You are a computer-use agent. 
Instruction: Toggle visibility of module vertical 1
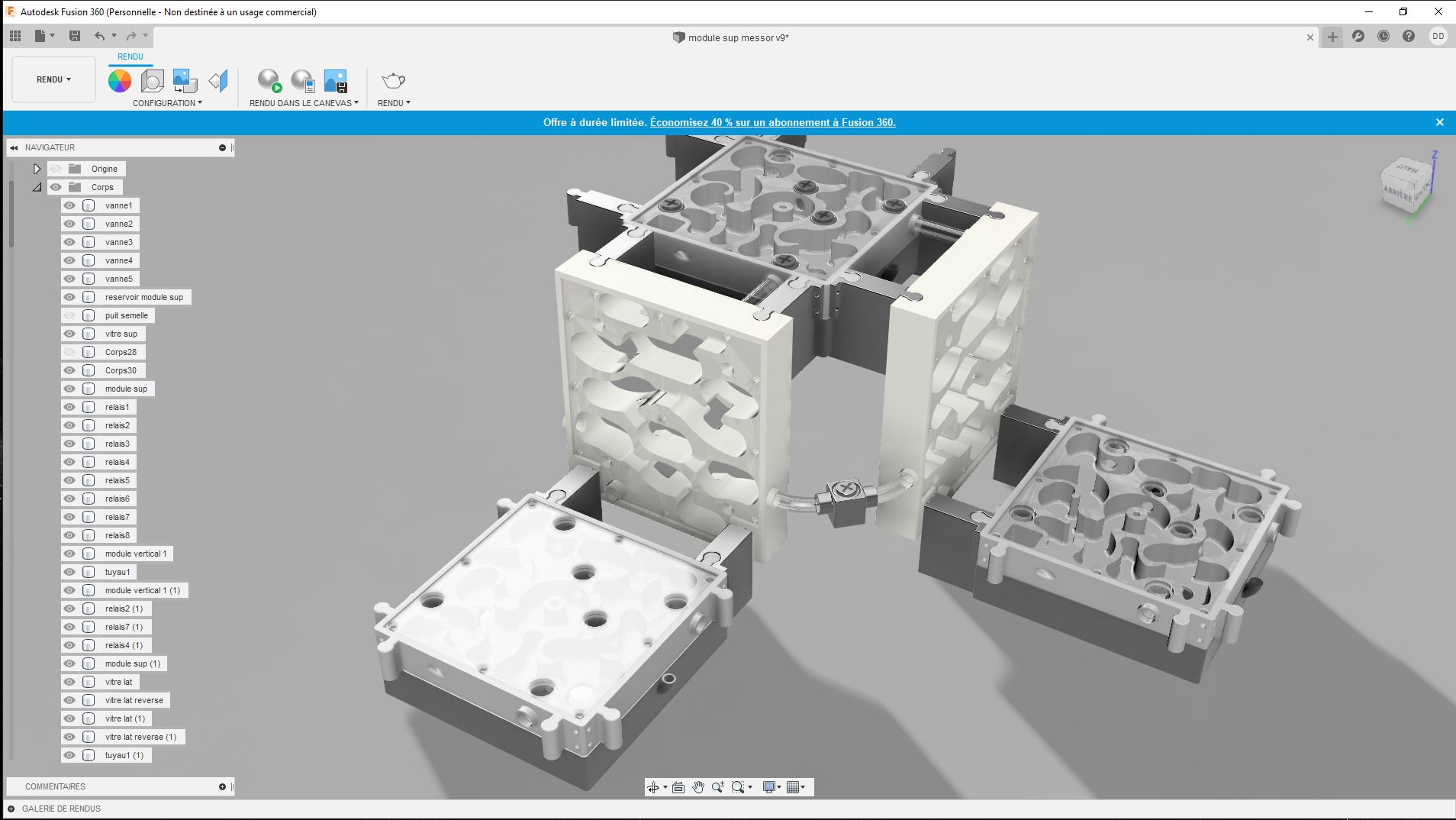[x=69, y=554]
